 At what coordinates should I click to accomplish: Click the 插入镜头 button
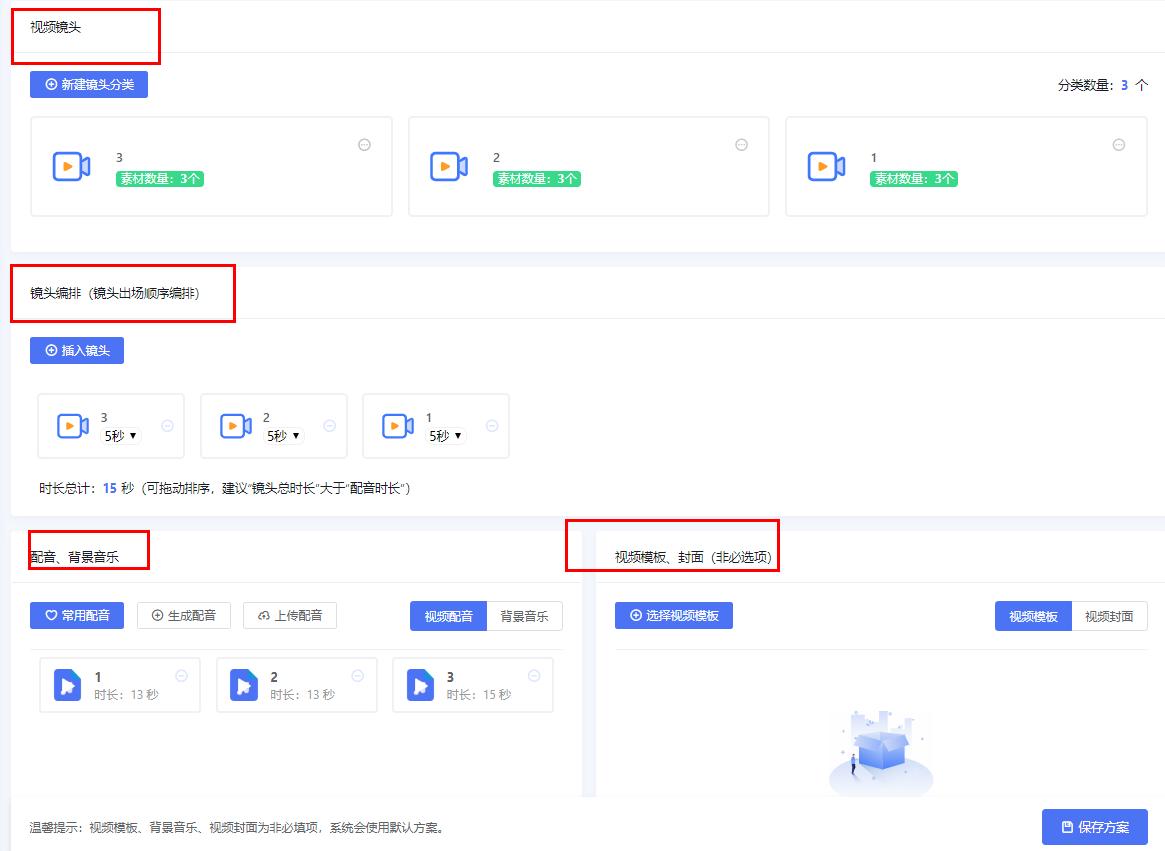point(77,351)
